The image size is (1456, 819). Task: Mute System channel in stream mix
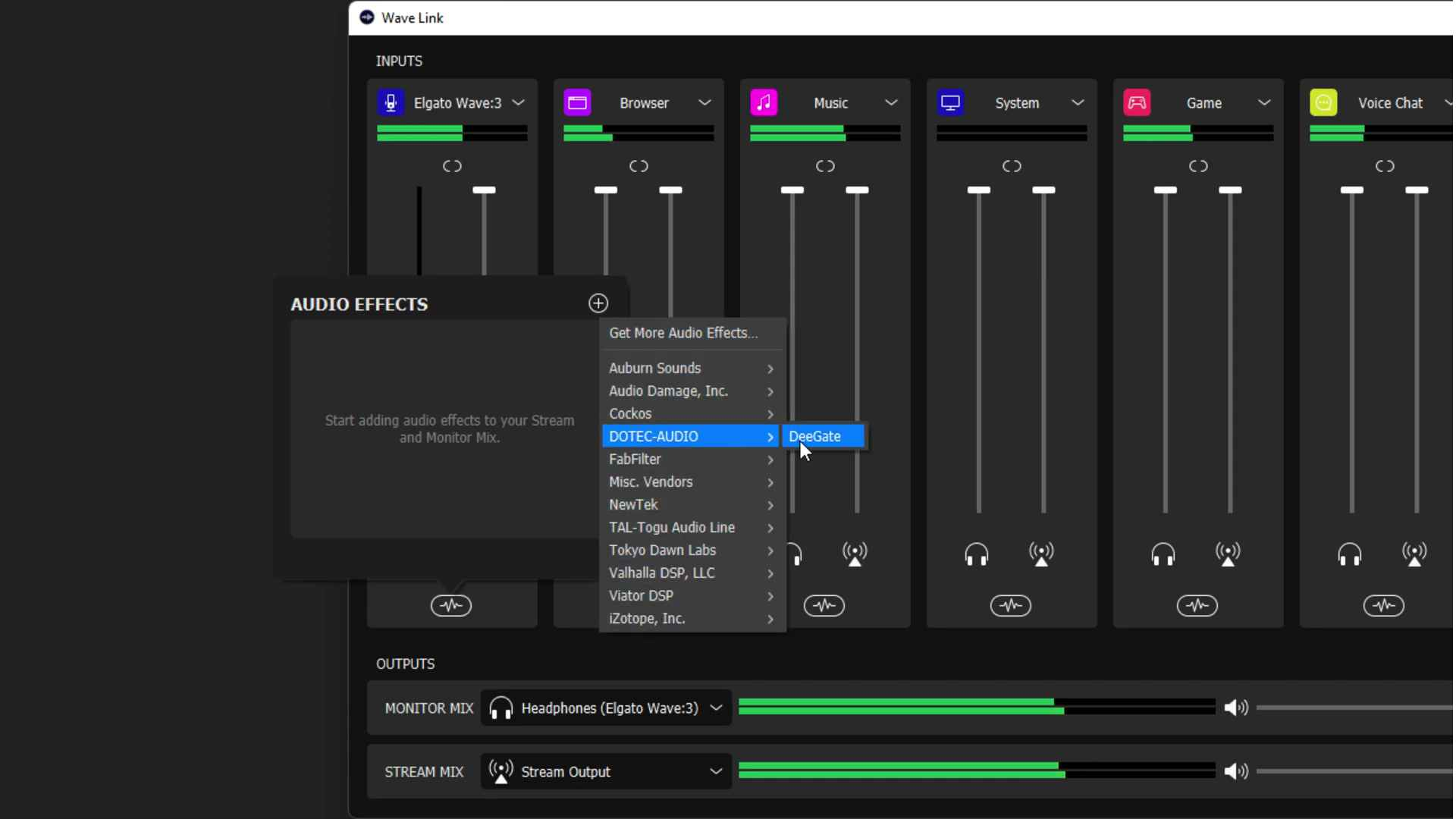coord(1041,554)
